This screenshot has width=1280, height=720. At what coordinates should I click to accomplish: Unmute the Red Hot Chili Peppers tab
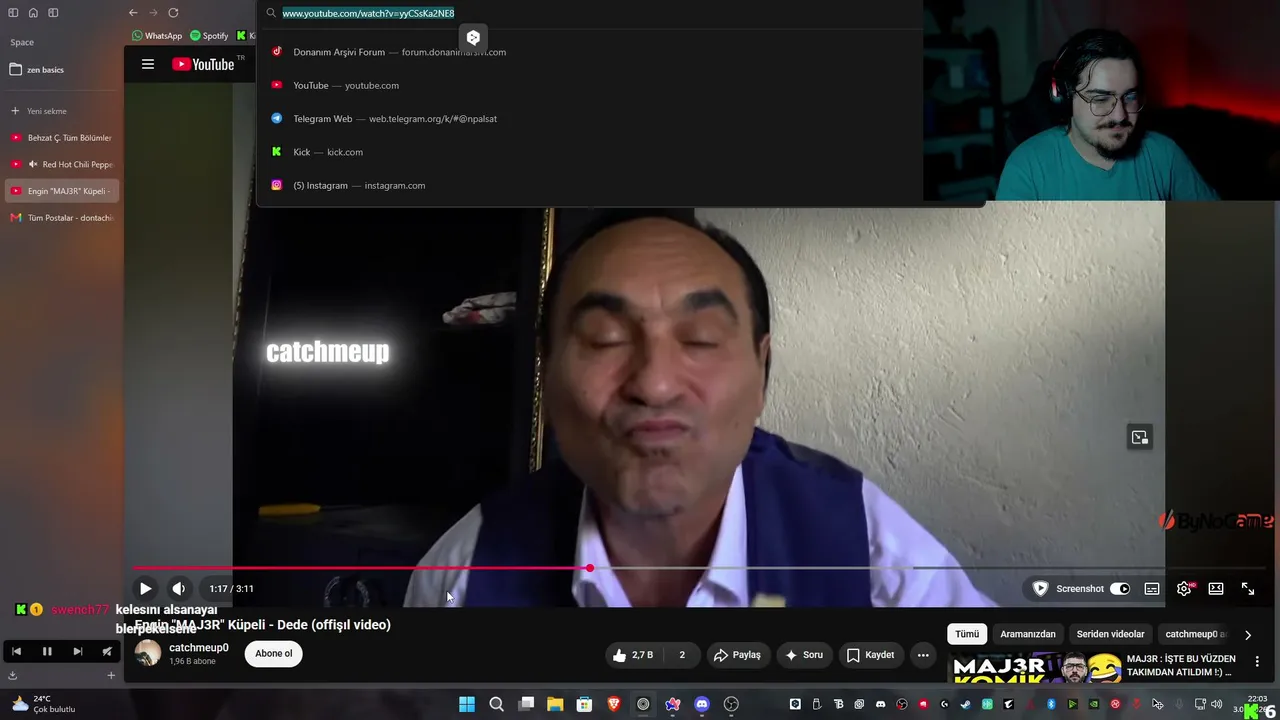(x=33, y=164)
